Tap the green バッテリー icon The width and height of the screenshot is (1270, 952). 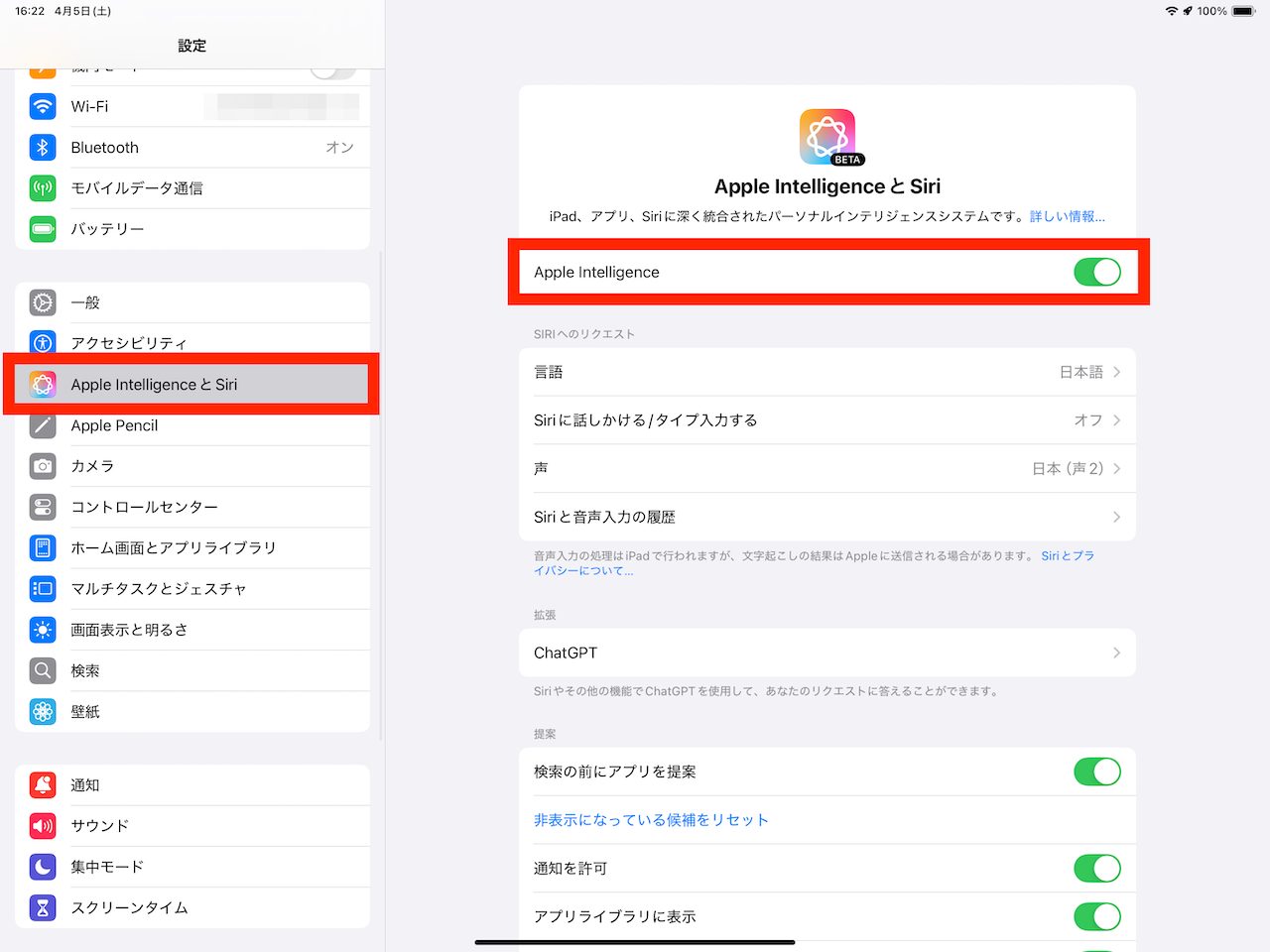point(43,229)
